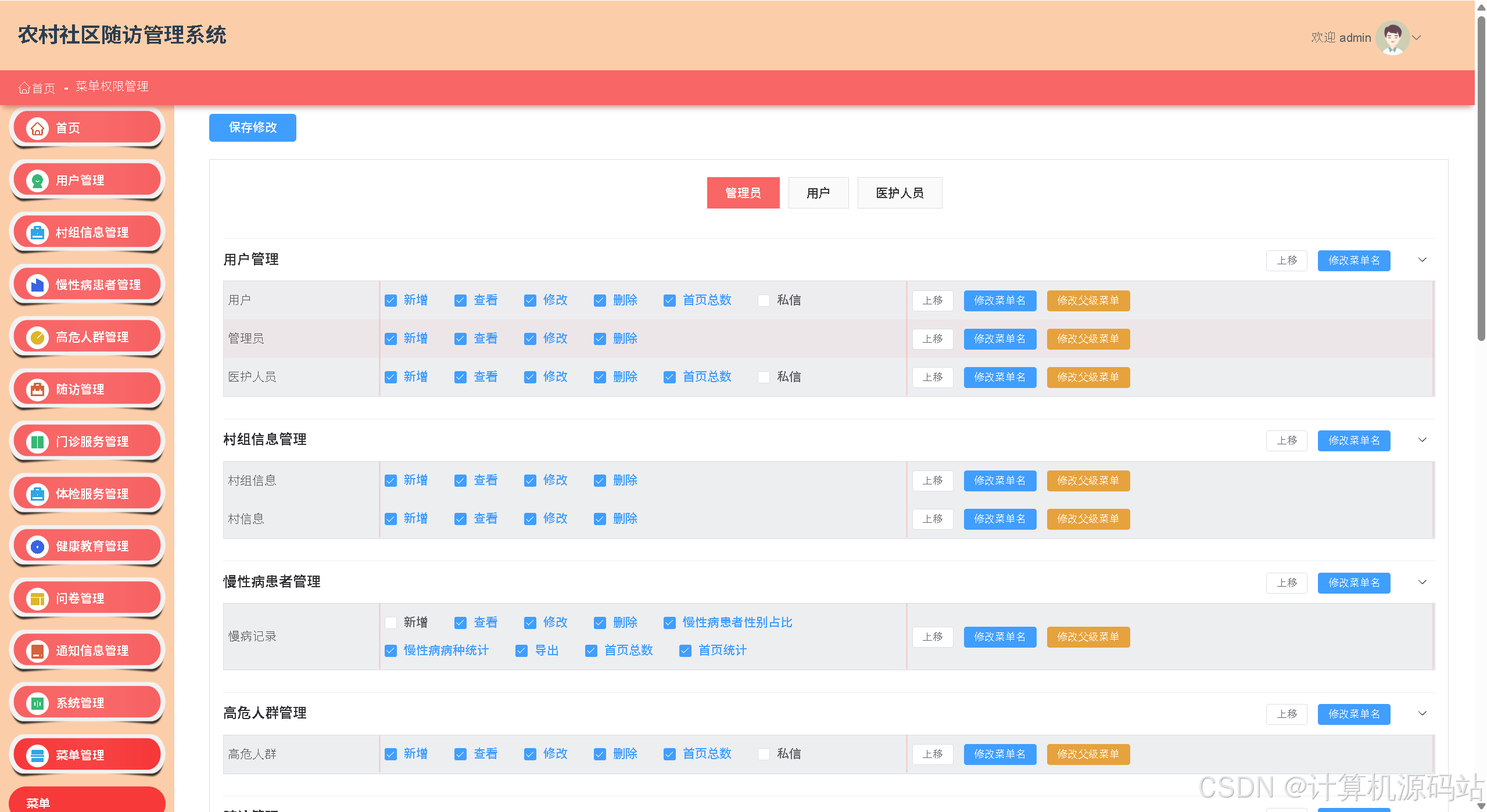Open the admin account dropdown arrow
This screenshot has height=812, width=1487.
1417,38
